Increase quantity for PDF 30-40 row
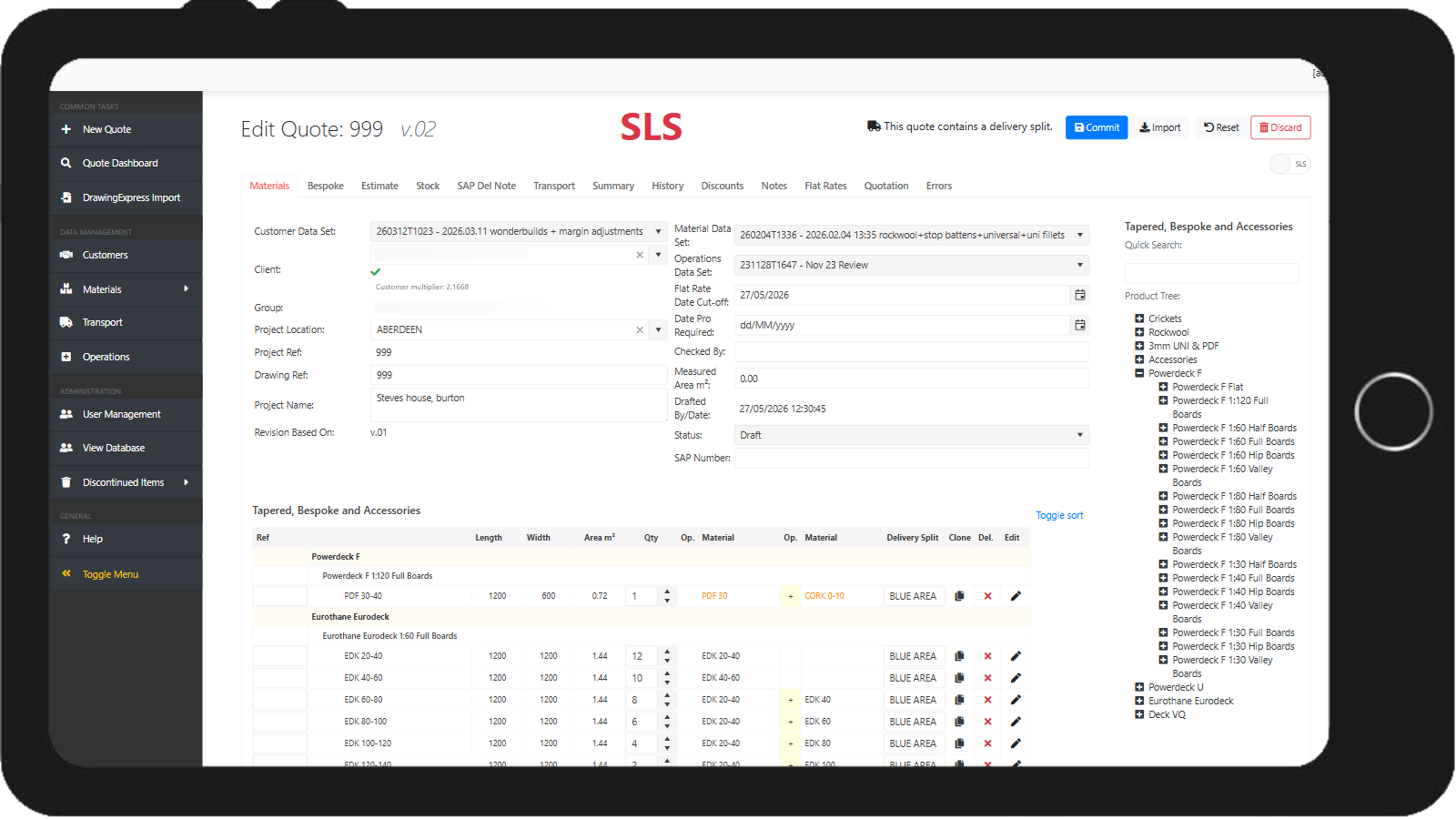 [667, 591]
